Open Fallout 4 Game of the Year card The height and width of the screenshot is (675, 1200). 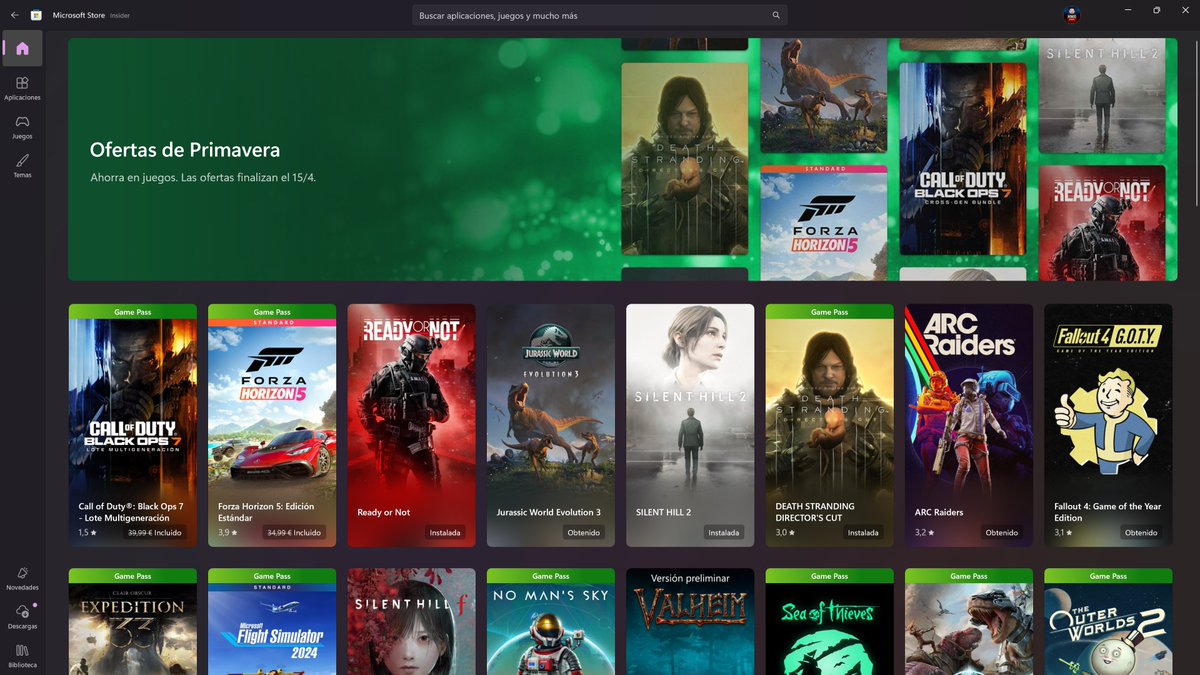[1108, 425]
